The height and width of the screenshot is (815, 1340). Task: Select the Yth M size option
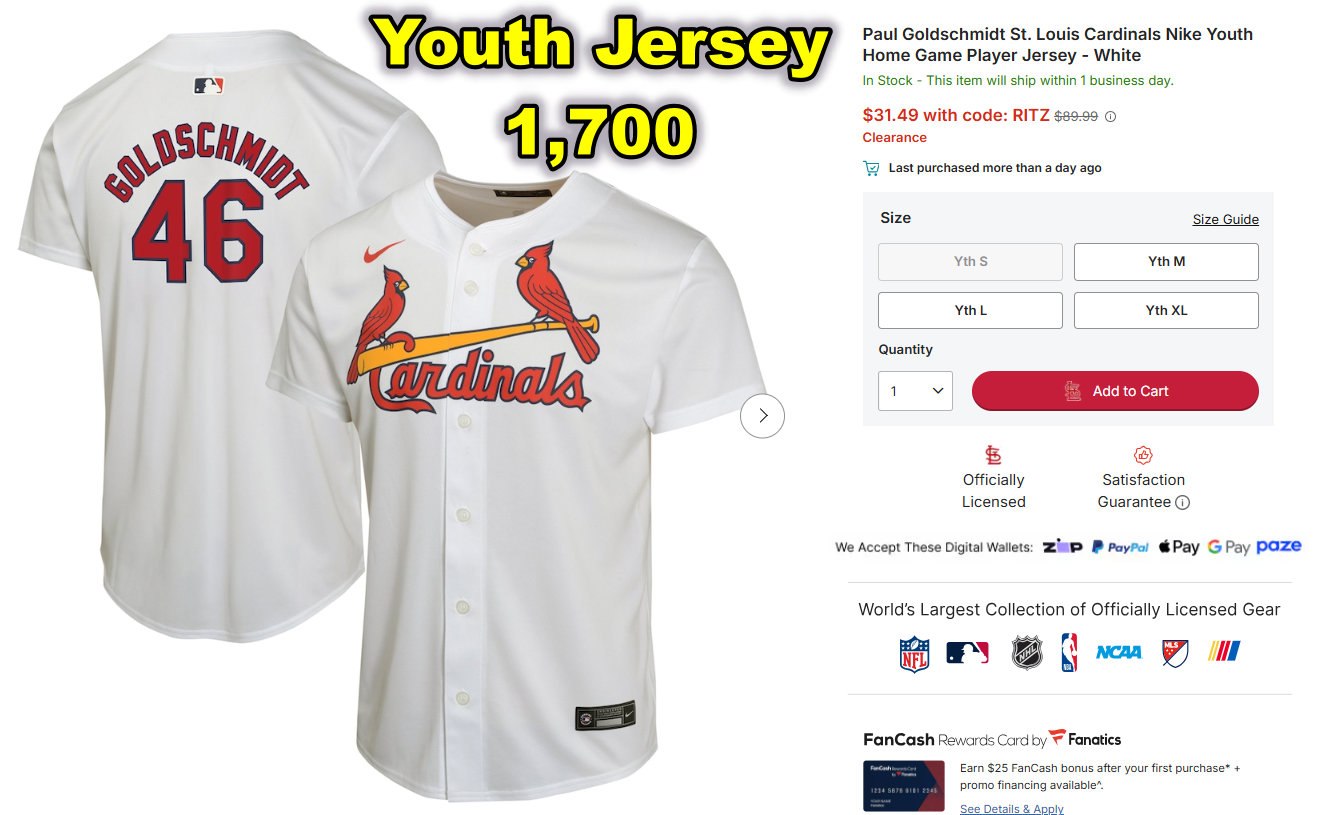point(1166,262)
